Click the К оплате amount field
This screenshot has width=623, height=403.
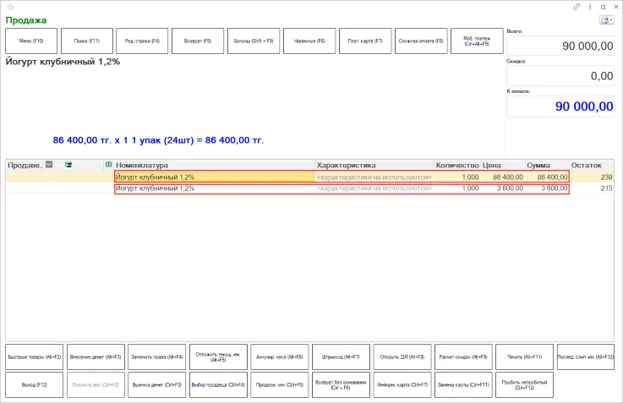coord(561,107)
